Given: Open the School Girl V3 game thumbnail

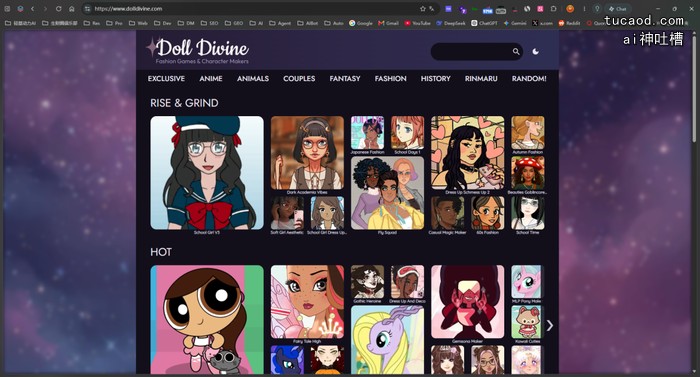Looking at the screenshot, I should point(207,173).
